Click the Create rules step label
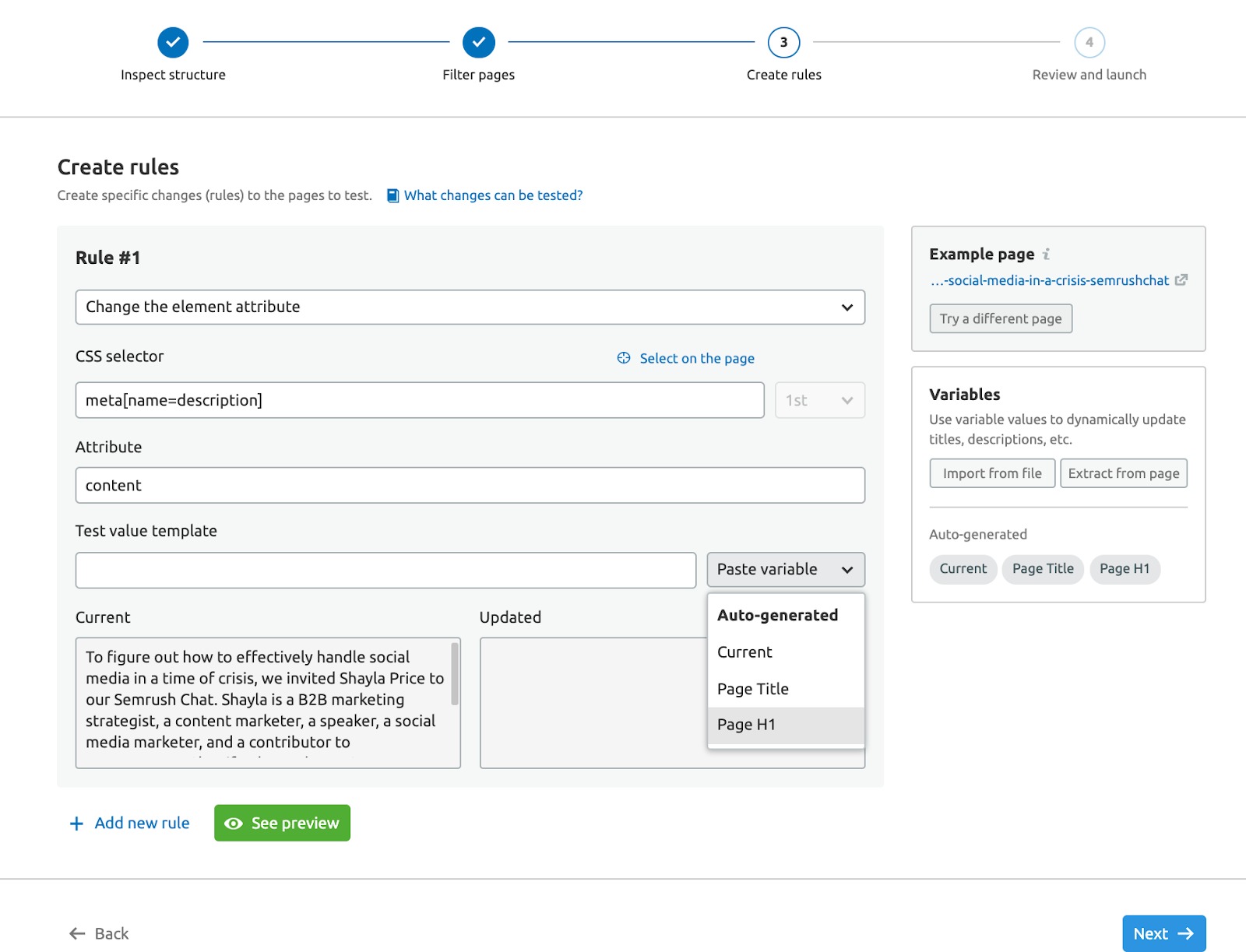The width and height of the screenshot is (1246, 952). 784,75
